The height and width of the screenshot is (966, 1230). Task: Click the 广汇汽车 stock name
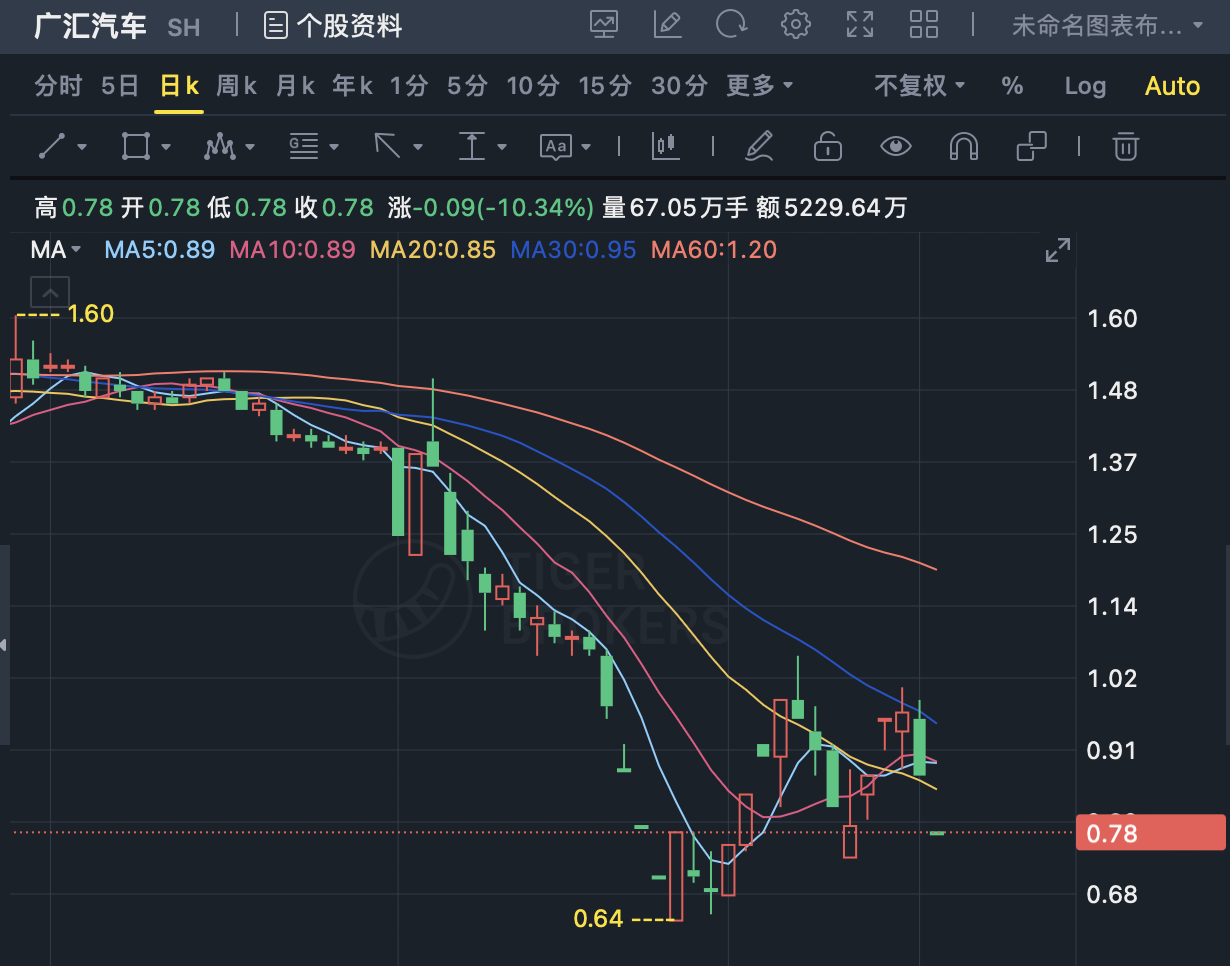click(91, 26)
